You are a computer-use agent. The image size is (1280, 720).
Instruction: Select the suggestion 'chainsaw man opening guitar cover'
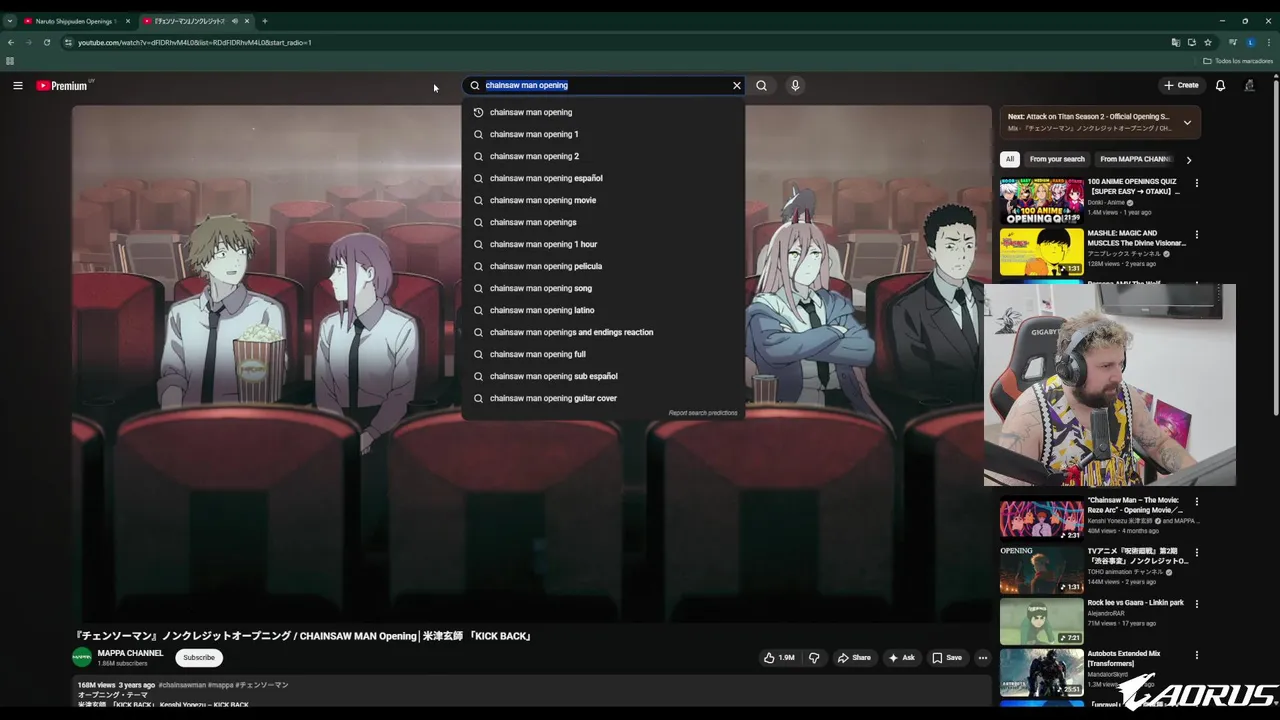click(603, 398)
